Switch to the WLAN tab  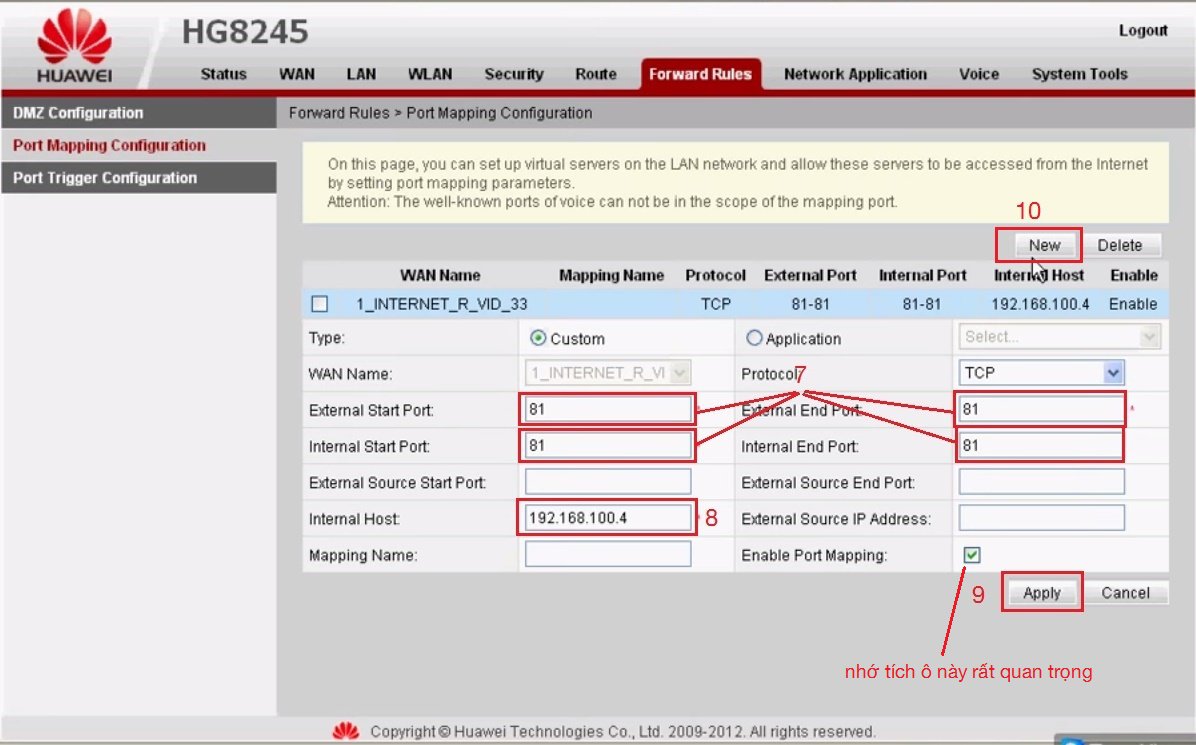tap(429, 74)
